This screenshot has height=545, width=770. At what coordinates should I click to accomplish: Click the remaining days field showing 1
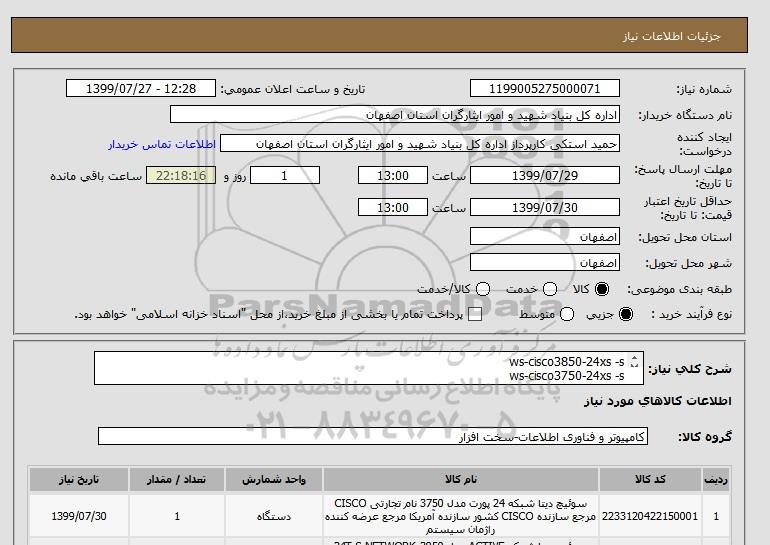pyautogui.click(x=285, y=175)
